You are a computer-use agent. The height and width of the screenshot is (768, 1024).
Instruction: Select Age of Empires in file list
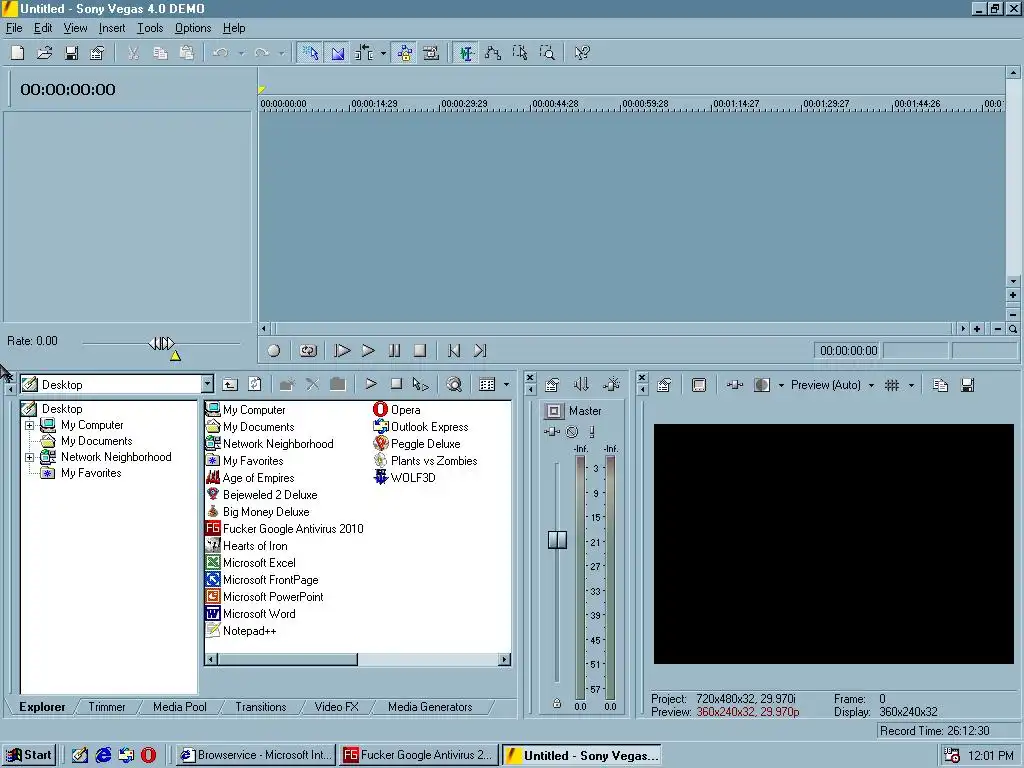pyautogui.click(x=258, y=478)
